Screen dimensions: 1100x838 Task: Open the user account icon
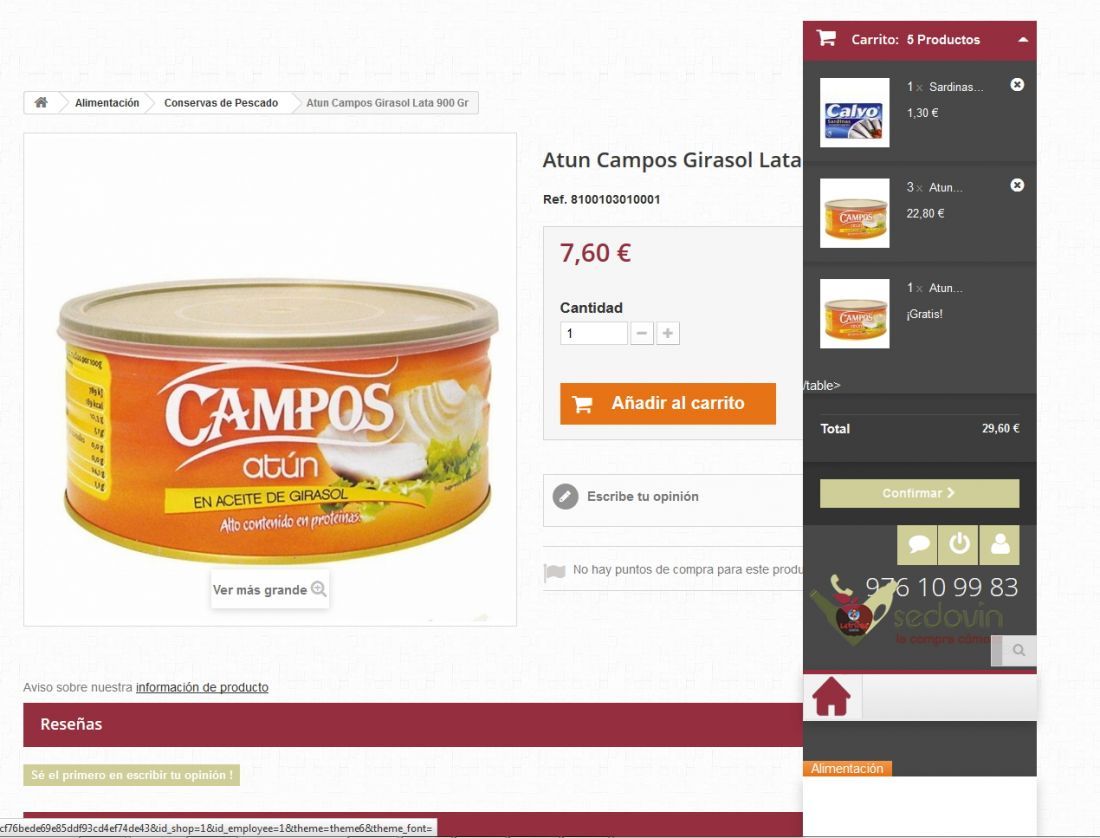click(1000, 544)
